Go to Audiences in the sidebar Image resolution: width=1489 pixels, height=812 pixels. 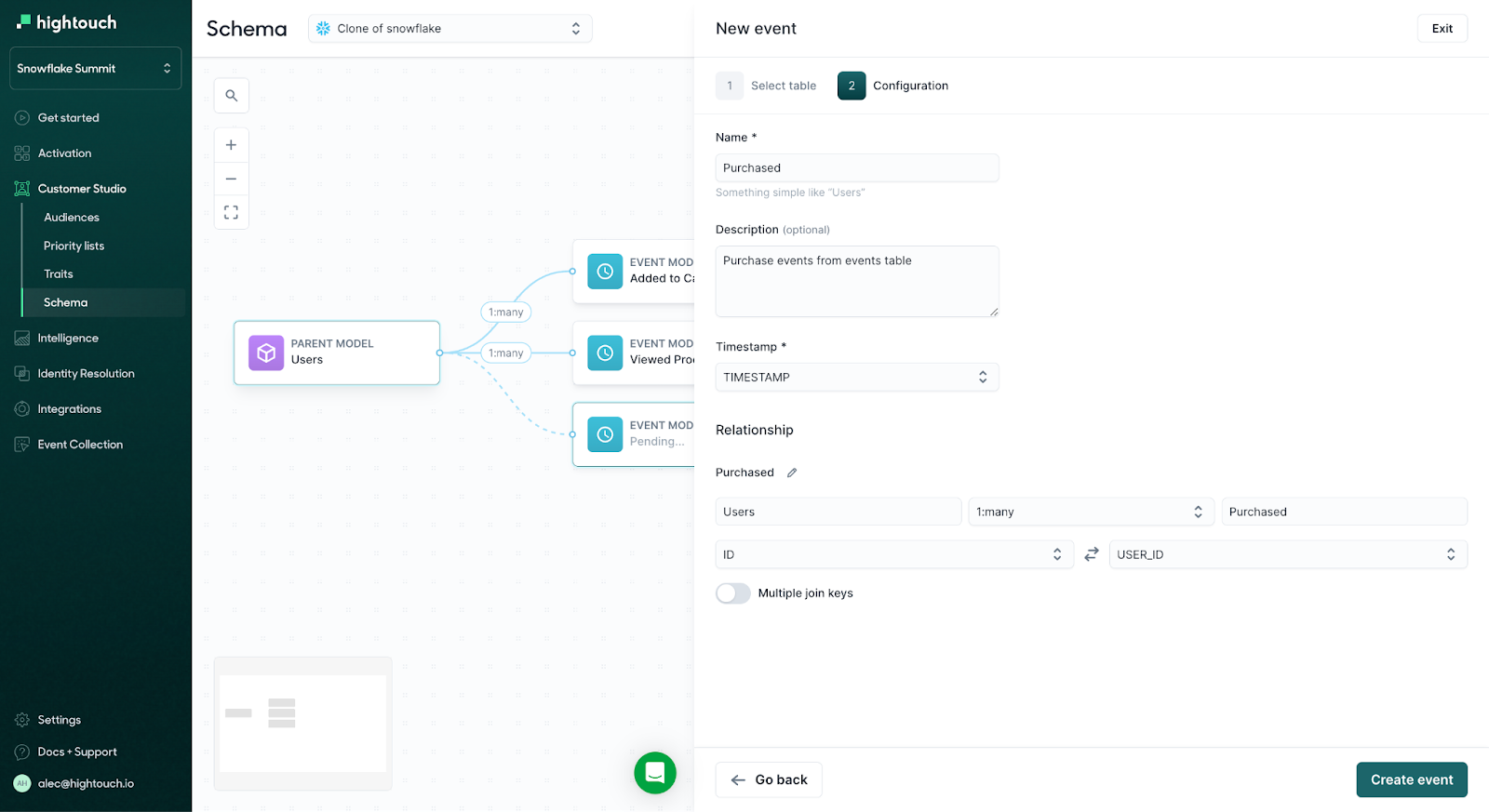72,218
